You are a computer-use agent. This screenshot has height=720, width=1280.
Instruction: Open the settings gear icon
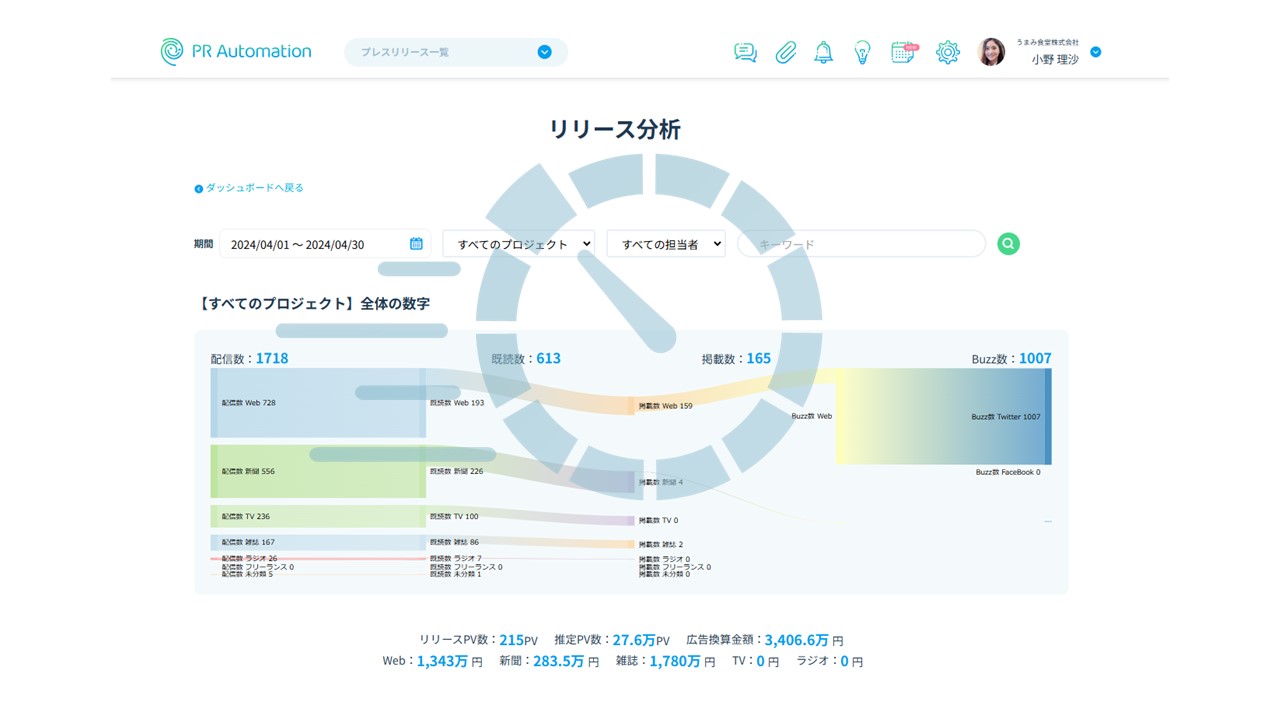[x=947, y=53]
